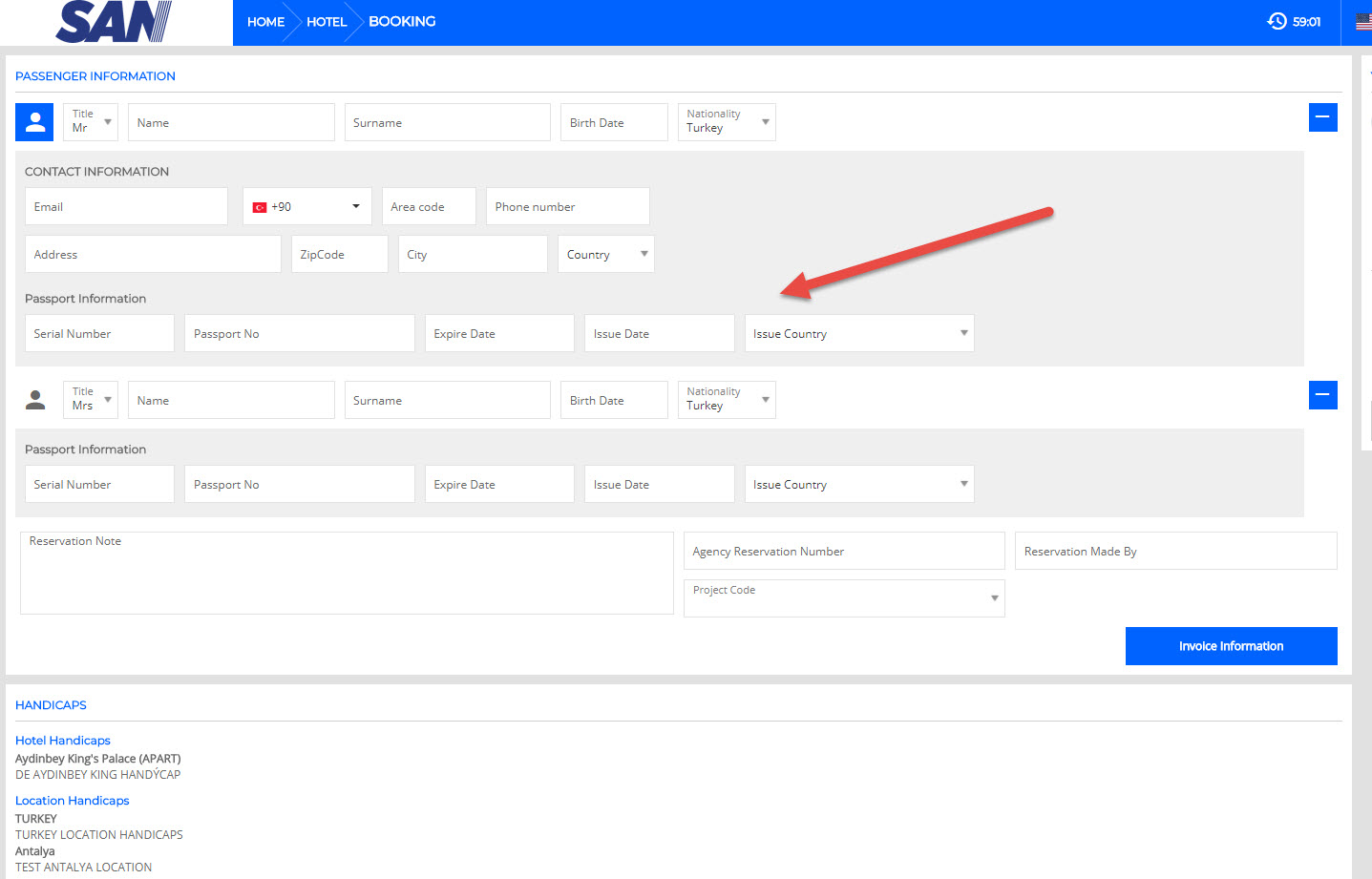Click the second passenger's Passport No field
This screenshot has width=1372, height=879.
click(300, 484)
